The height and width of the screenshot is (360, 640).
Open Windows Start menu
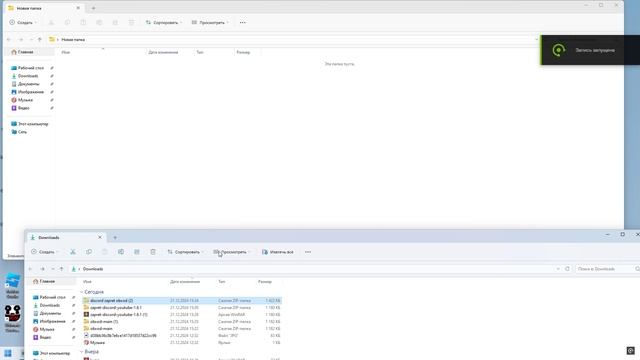[x=8, y=353]
